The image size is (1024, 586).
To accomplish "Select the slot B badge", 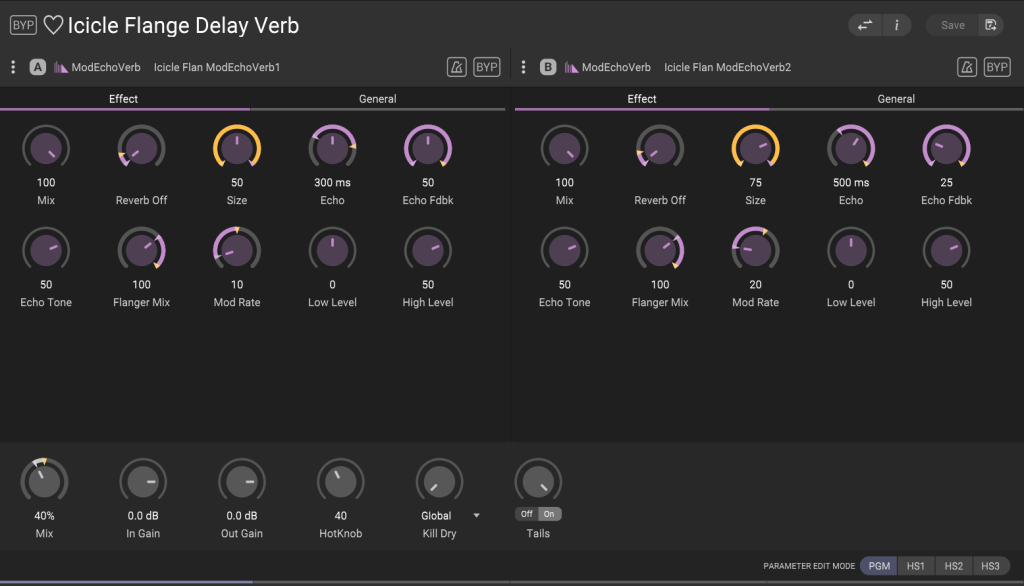I will coord(548,67).
